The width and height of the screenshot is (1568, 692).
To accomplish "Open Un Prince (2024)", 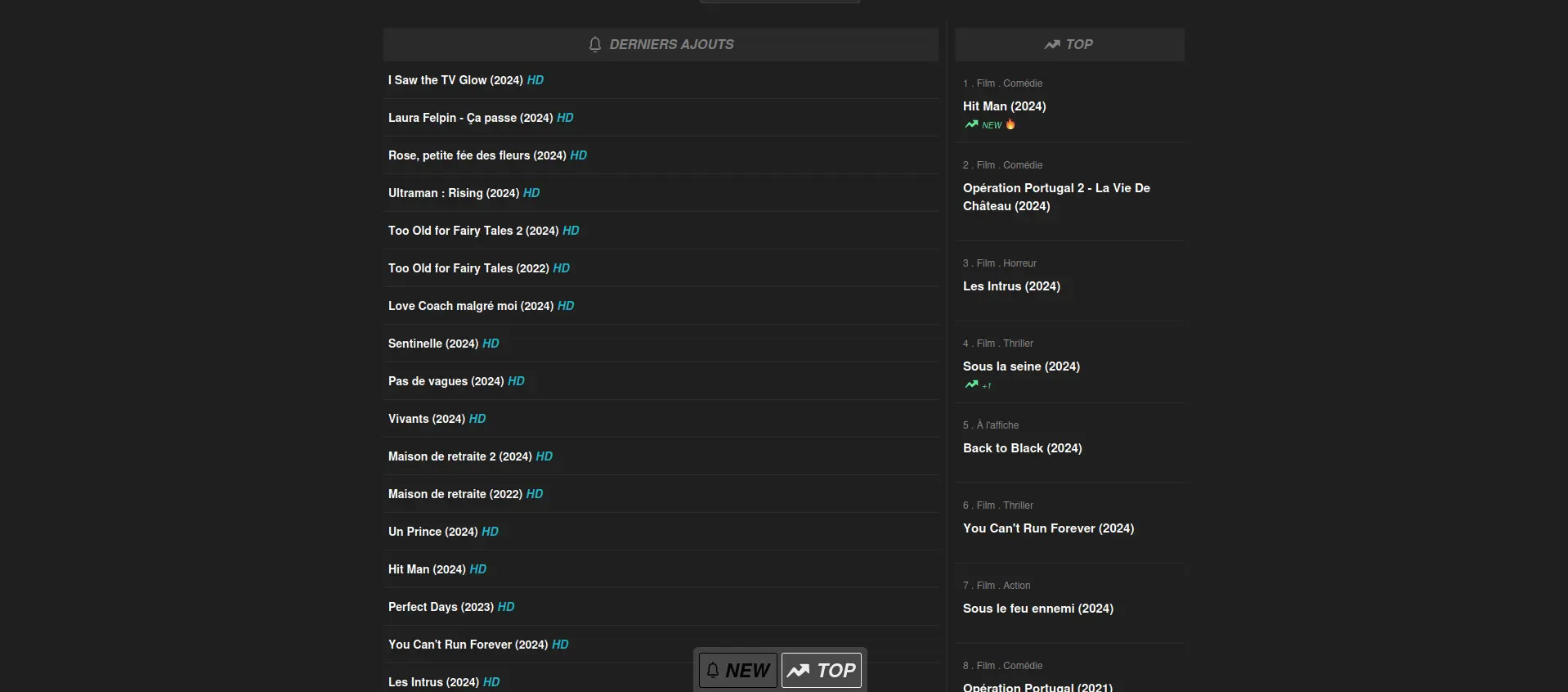I will 433,532.
